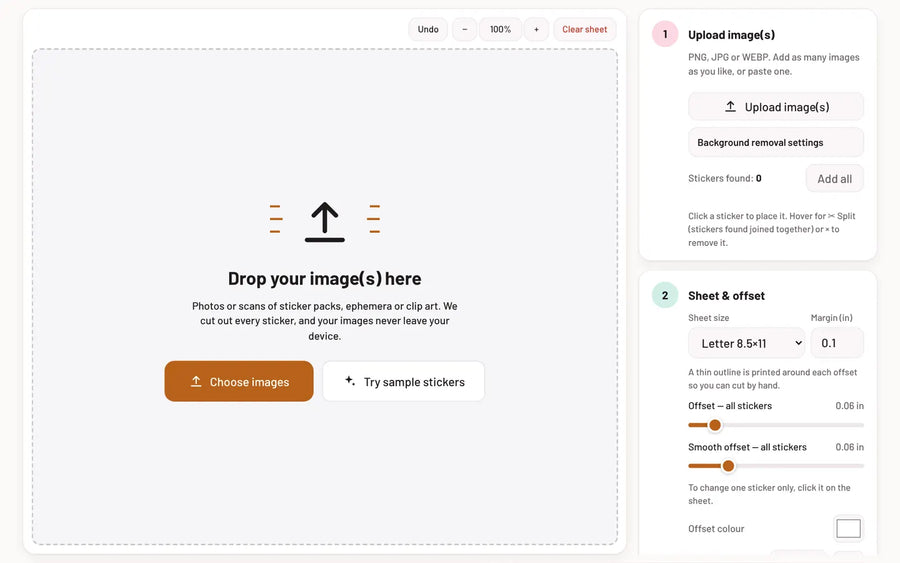Viewport: 900px width, 563px height.
Task: Clear the sheet with Clear sheet
Action: tap(584, 29)
